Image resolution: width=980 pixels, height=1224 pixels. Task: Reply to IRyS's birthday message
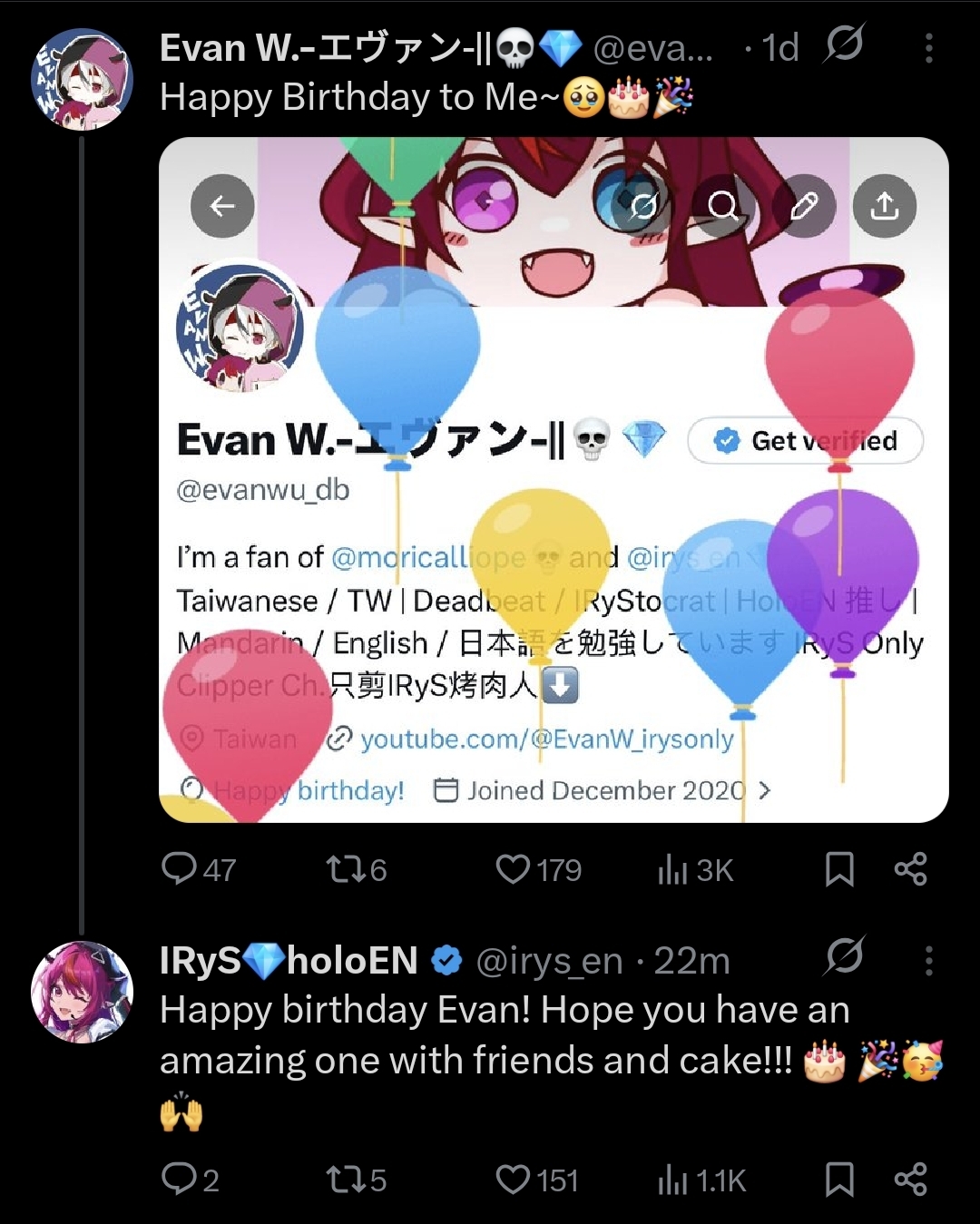pyautogui.click(x=190, y=1180)
